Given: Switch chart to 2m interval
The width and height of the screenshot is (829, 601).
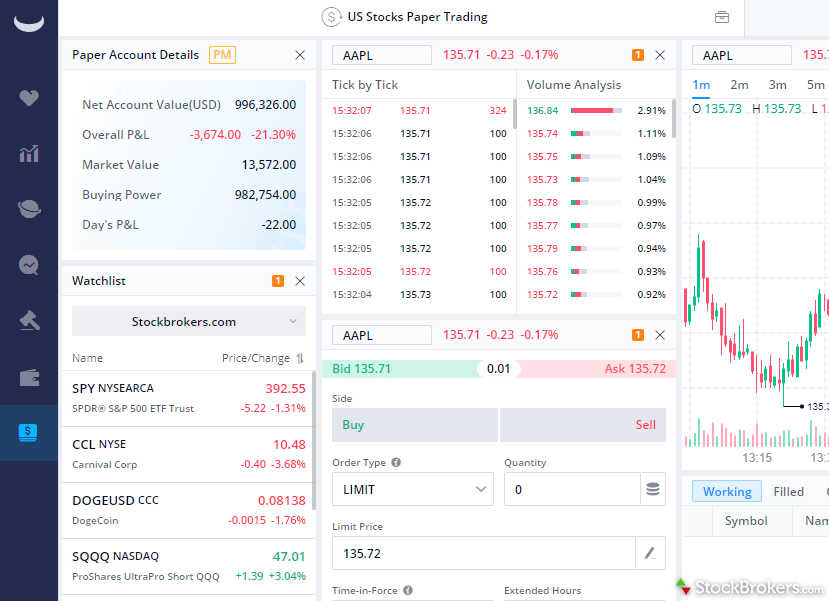Looking at the screenshot, I should coord(739,85).
